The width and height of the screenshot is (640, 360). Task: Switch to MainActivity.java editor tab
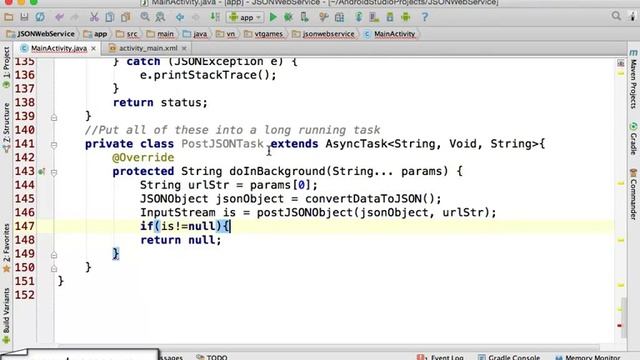pos(59,48)
